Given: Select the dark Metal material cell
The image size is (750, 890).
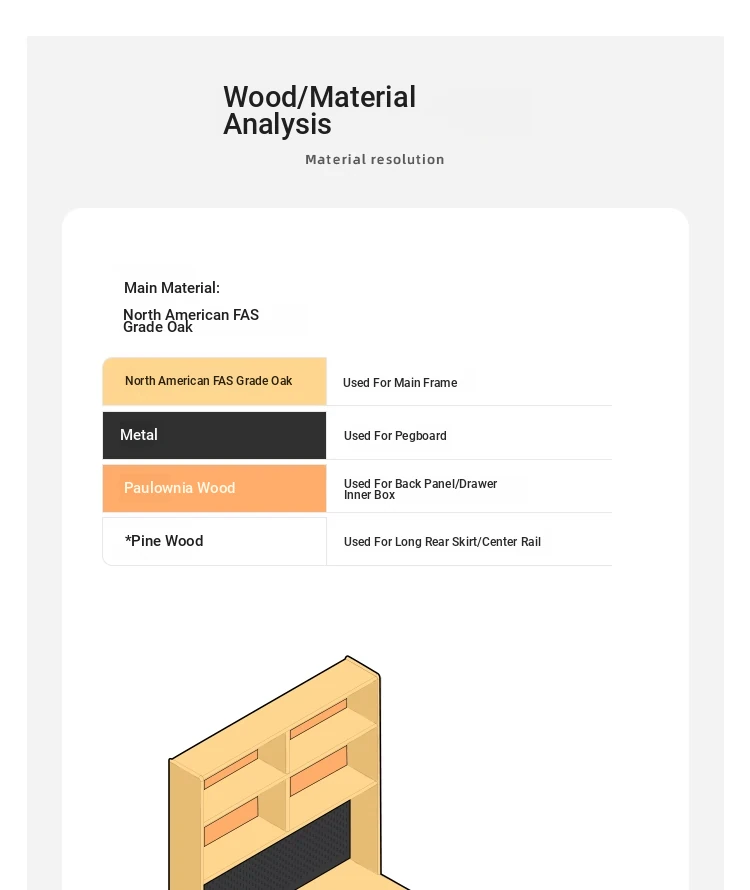Looking at the screenshot, I should (214, 435).
